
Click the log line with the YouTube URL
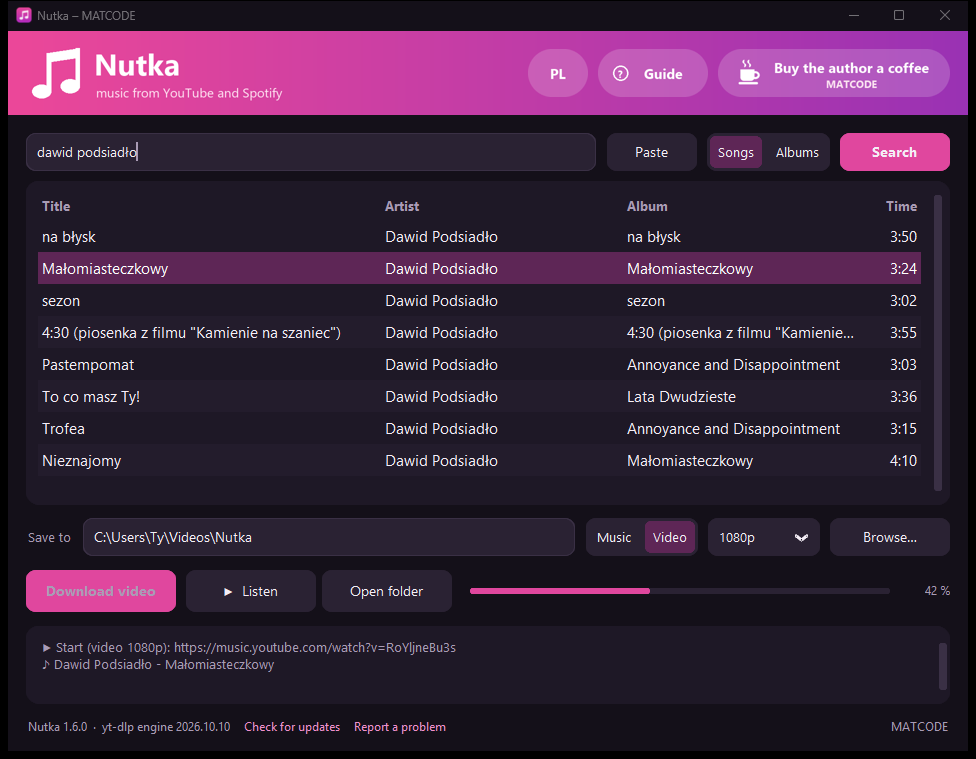point(250,648)
